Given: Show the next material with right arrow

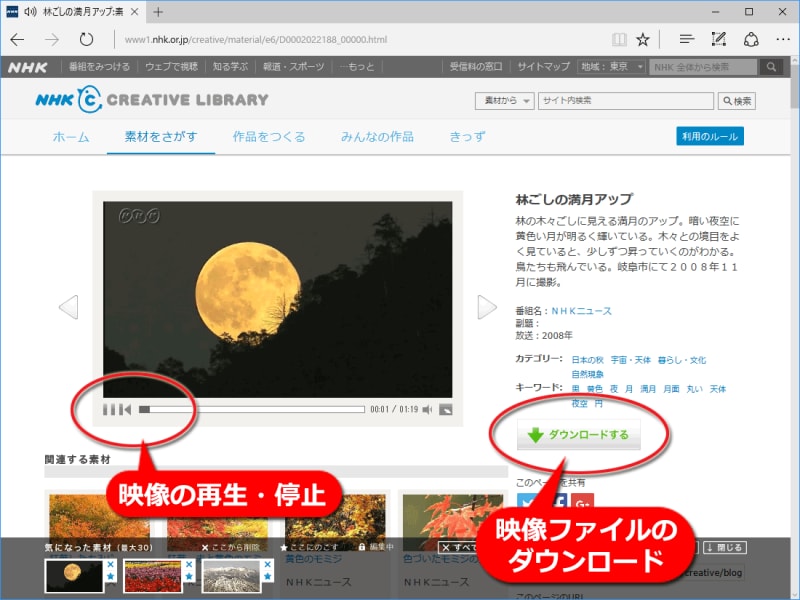Looking at the screenshot, I should pyautogui.click(x=486, y=308).
